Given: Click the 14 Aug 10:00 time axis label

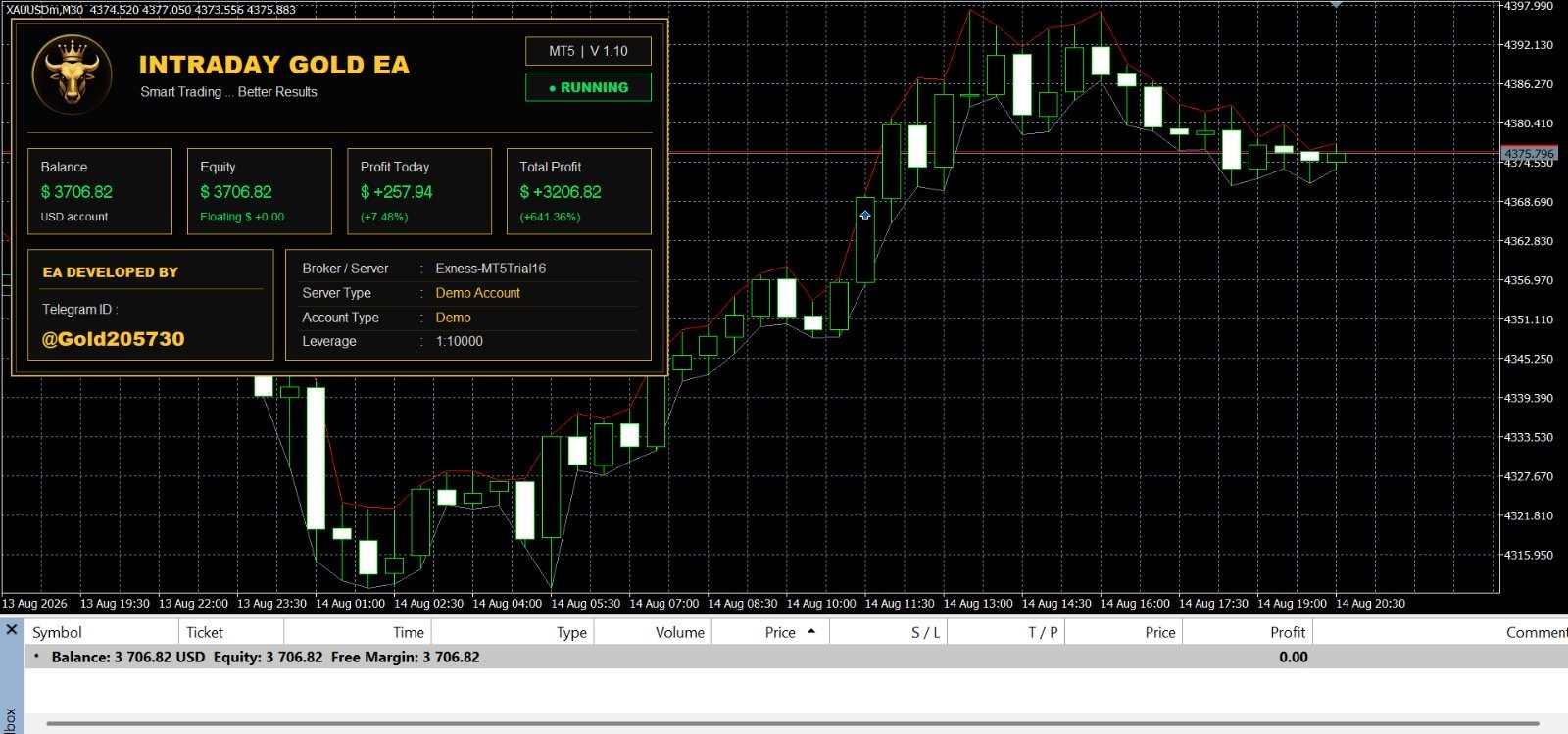Looking at the screenshot, I should tap(821, 604).
